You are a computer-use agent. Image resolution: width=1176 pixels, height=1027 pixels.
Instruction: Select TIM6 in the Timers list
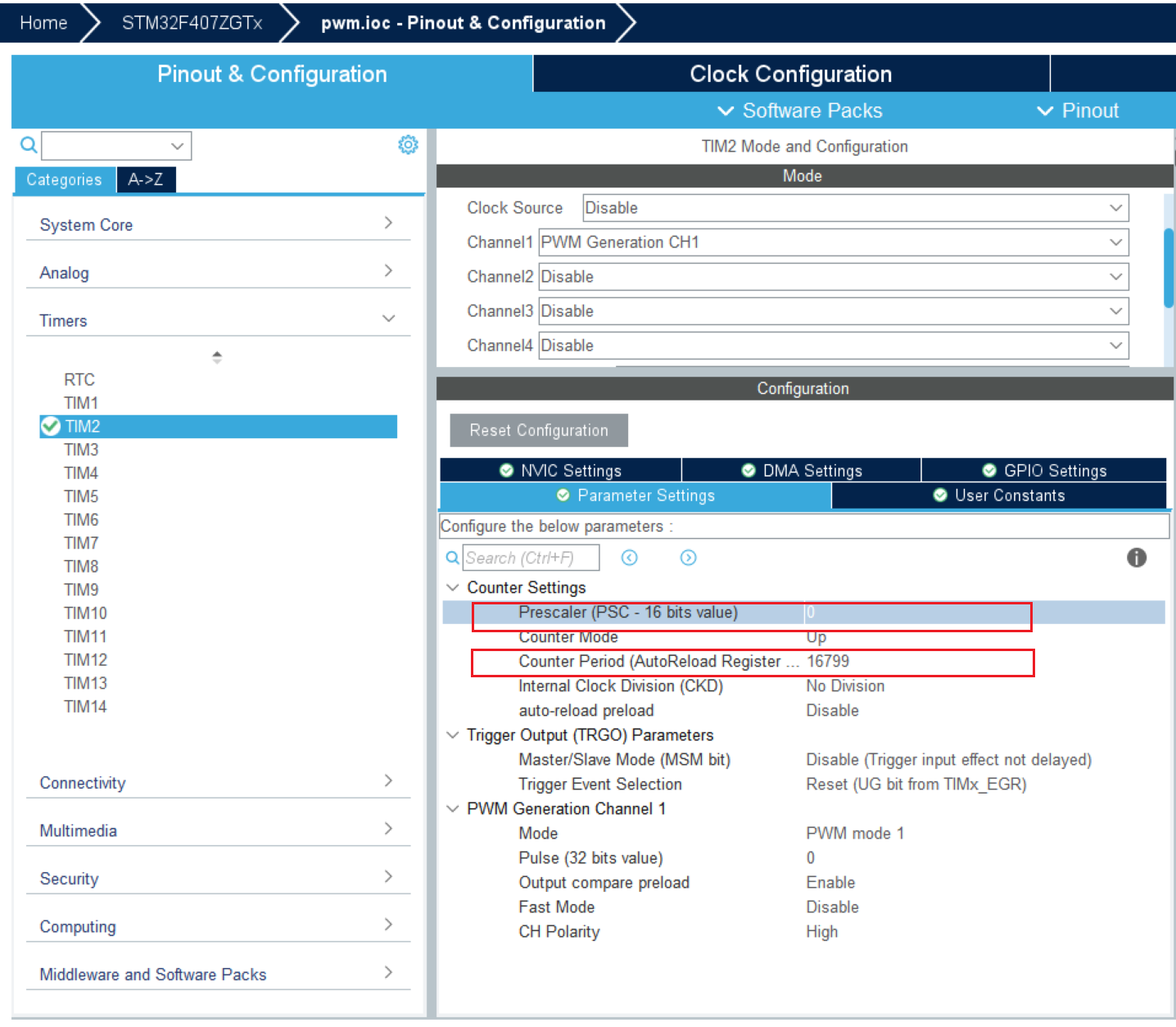pos(81,519)
